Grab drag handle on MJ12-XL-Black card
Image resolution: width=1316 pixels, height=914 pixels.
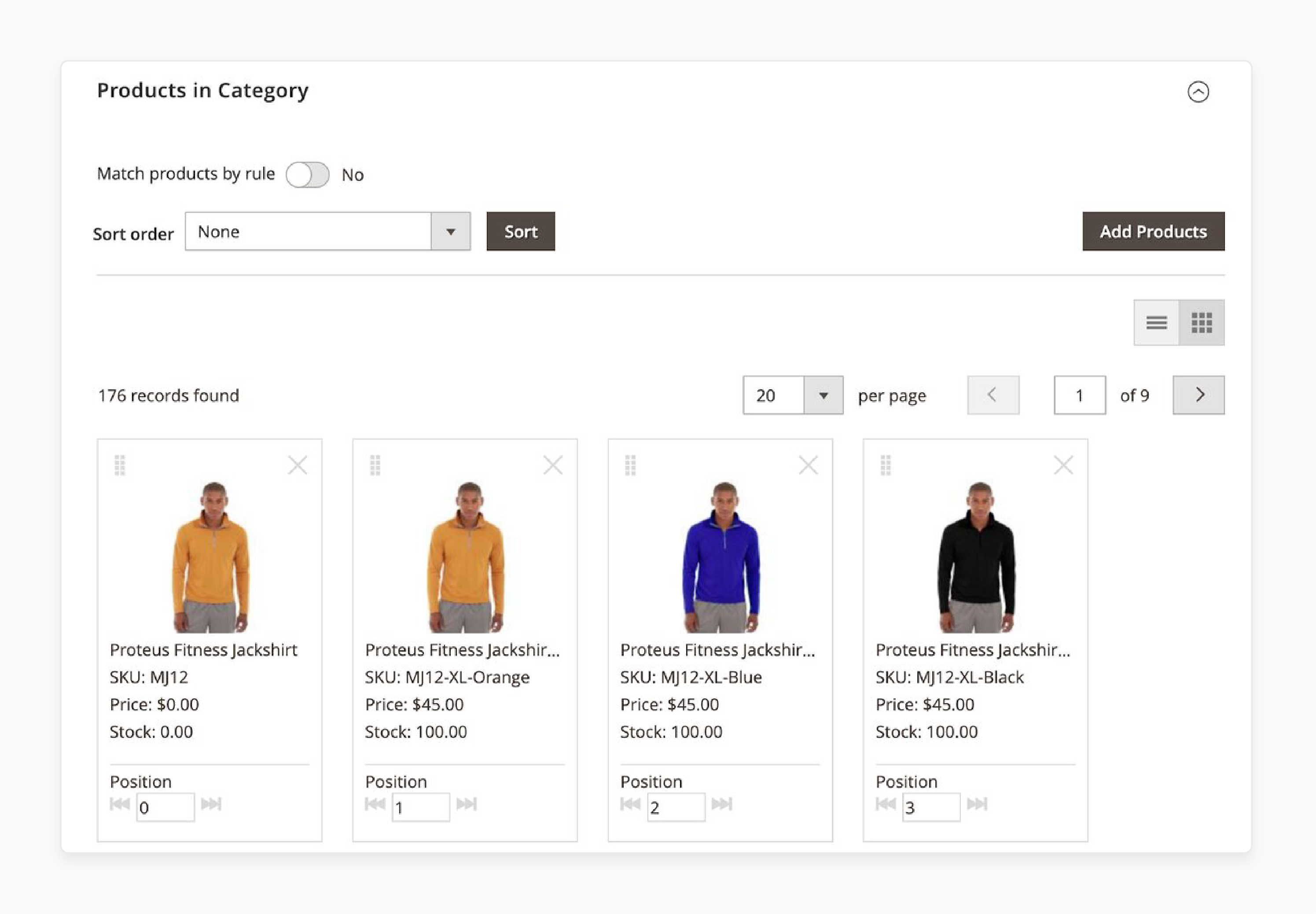[x=886, y=465]
